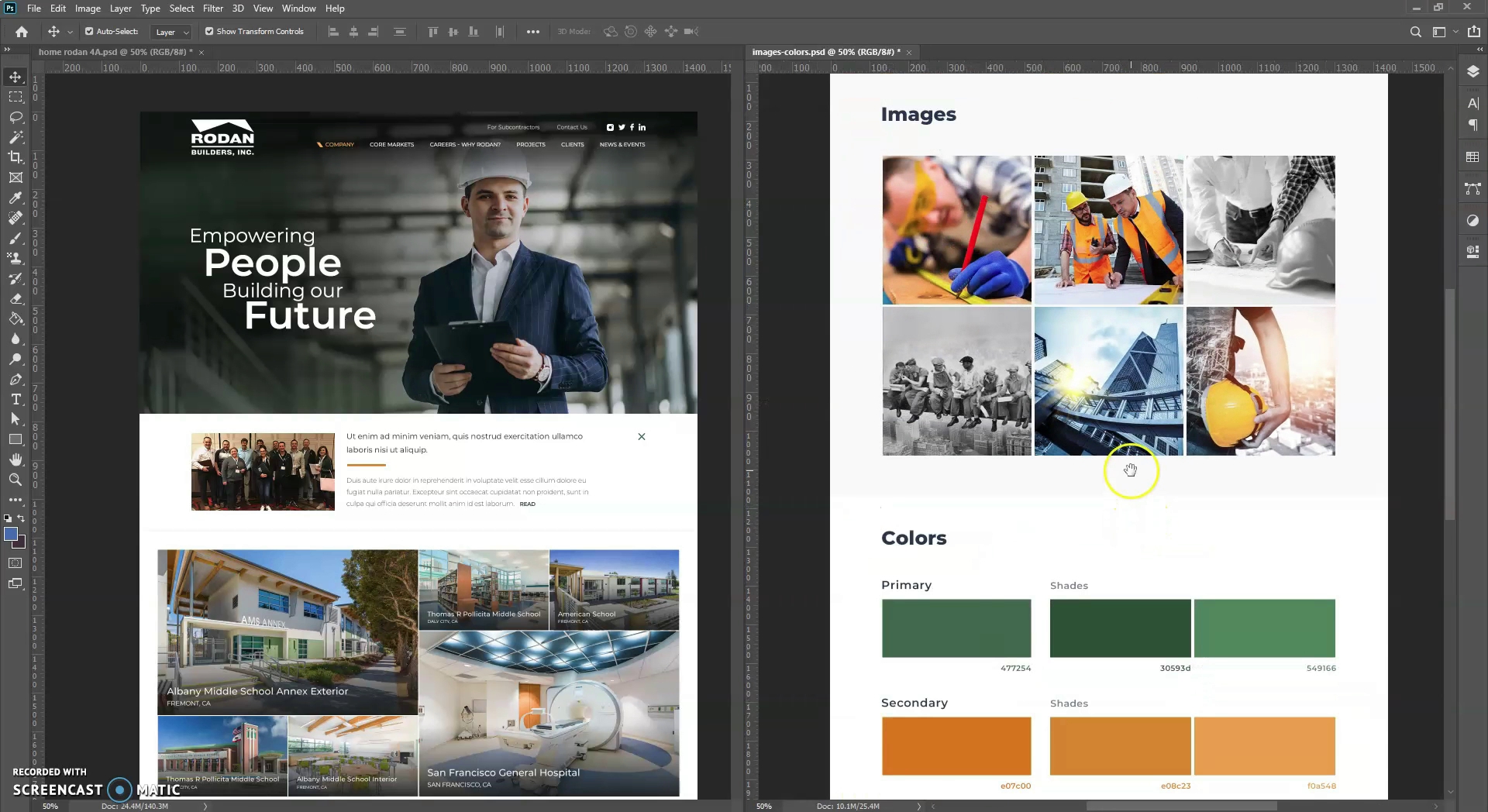Pick the Eyedropper tool
Image resolution: width=1488 pixels, height=812 pixels.
tap(15, 198)
